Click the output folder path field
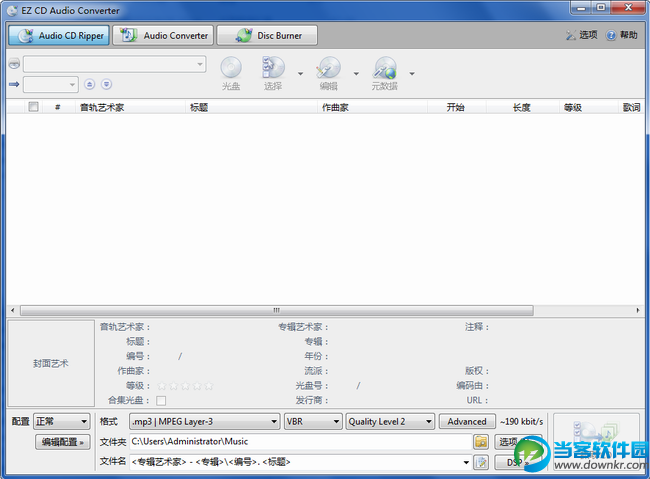Image resolution: width=650 pixels, height=479 pixels. (300, 442)
